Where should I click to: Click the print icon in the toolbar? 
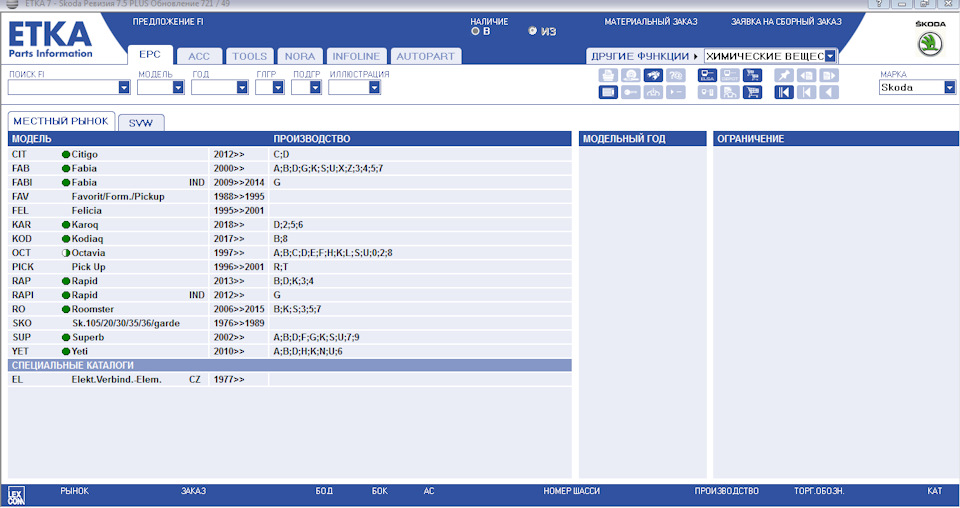608,75
